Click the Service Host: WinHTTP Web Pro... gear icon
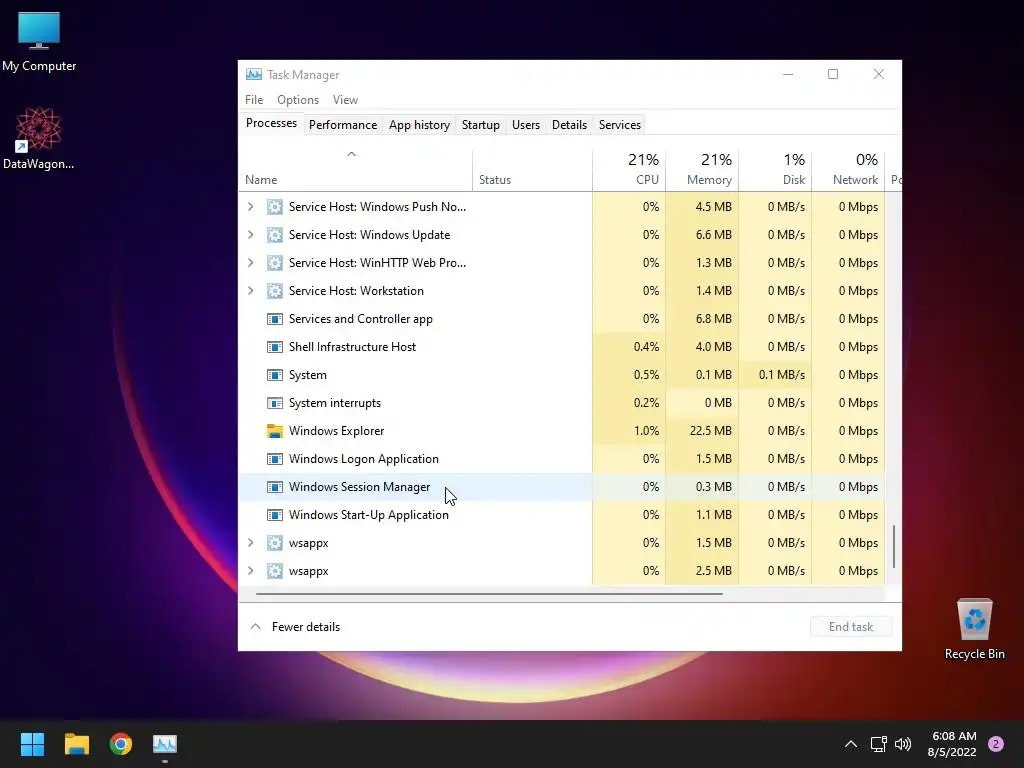1024x768 pixels. pos(275,263)
